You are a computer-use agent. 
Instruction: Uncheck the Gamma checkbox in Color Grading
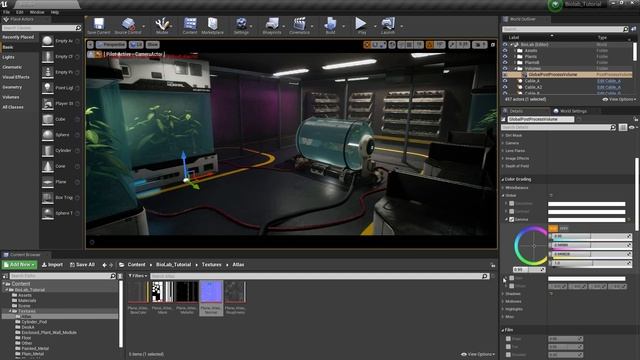click(x=511, y=220)
